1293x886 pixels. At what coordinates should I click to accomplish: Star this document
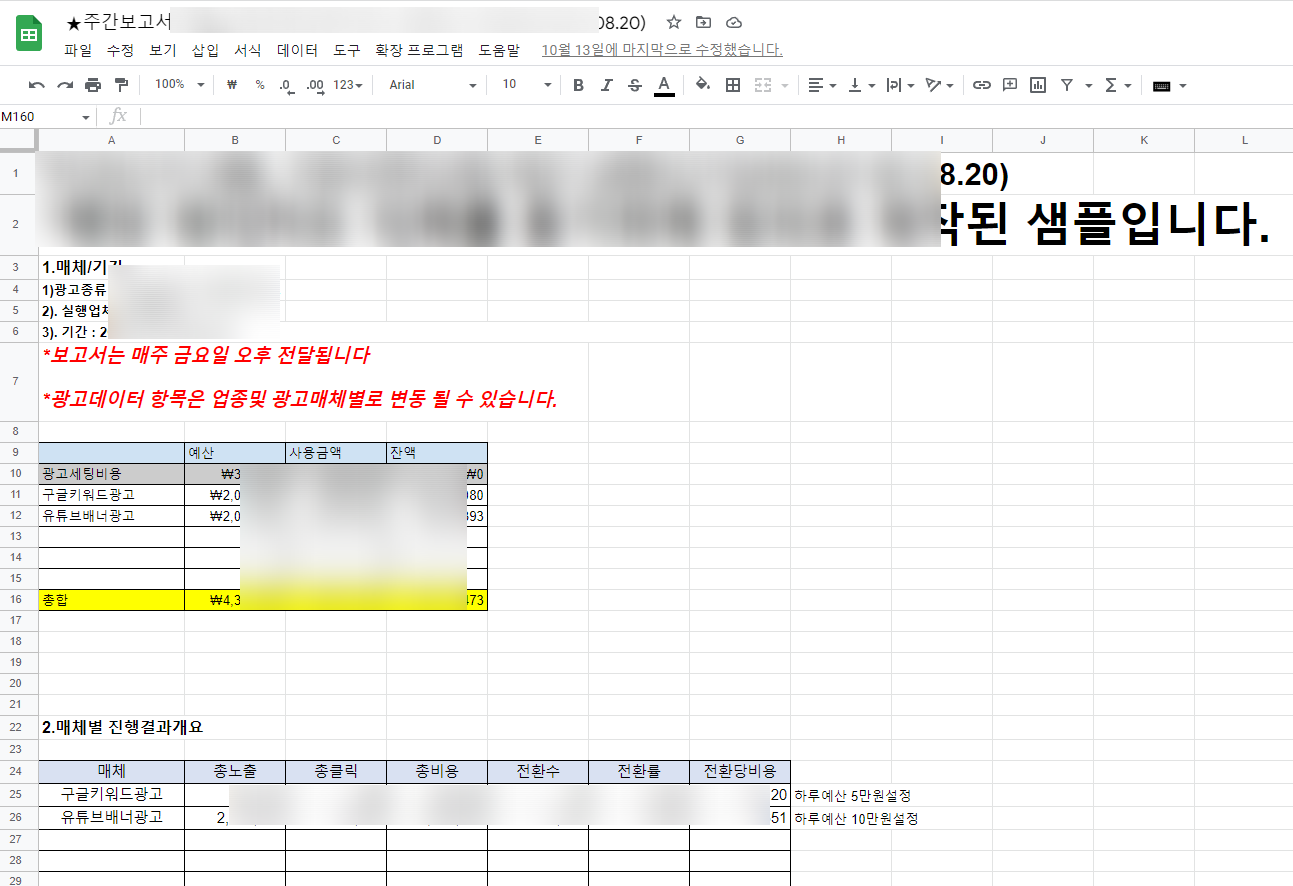674,22
